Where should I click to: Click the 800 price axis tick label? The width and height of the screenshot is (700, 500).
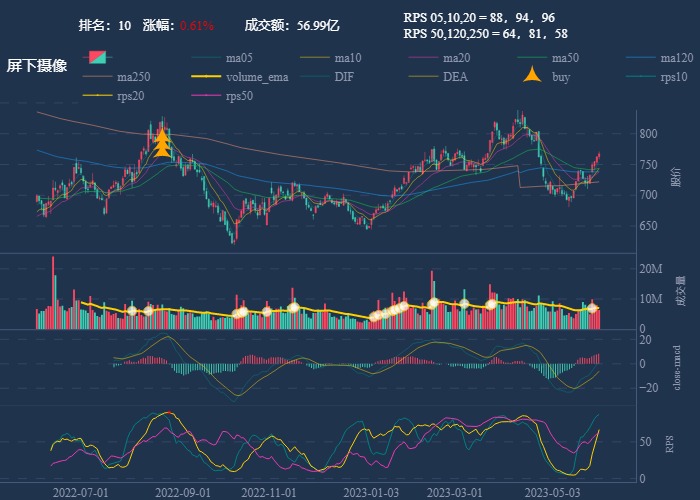pos(648,134)
